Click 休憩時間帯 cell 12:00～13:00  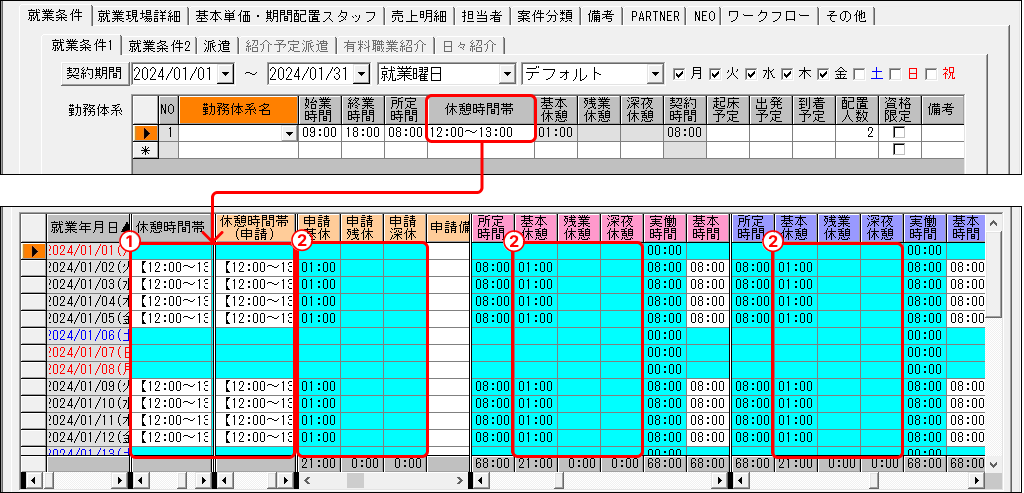pos(481,133)
